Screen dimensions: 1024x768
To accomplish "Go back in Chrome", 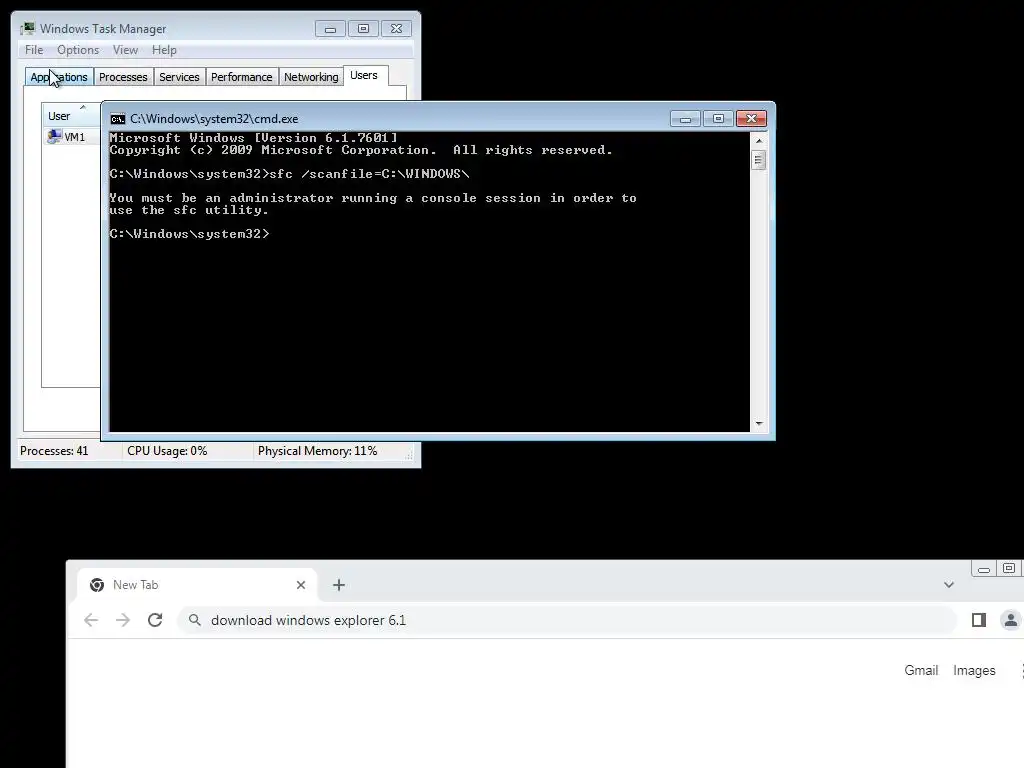I will (x=91, y=620).
